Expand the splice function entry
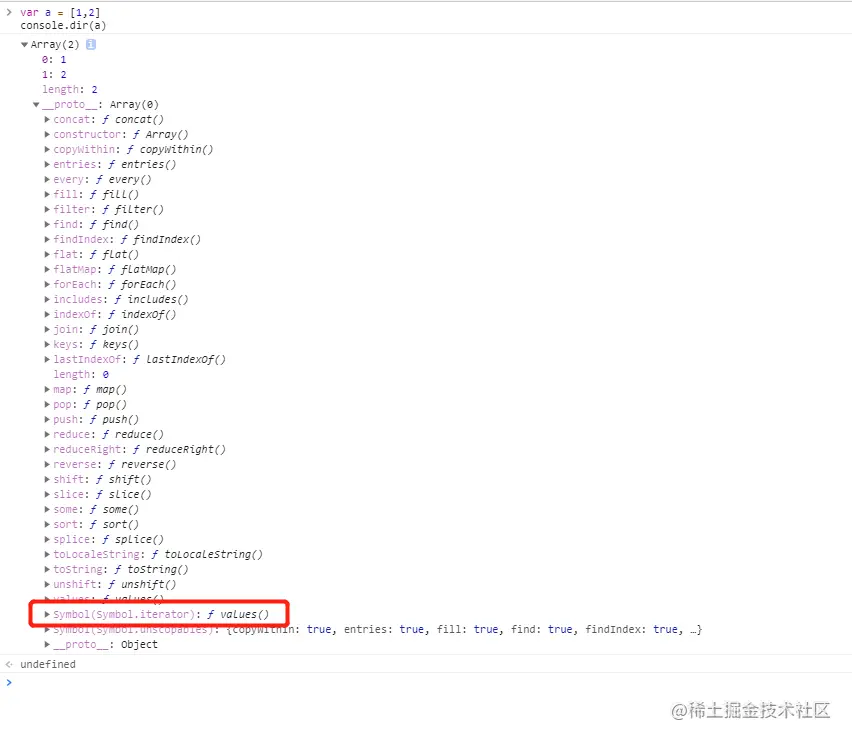Viewport: 852px width, 742px height. [x=47, y=539]
